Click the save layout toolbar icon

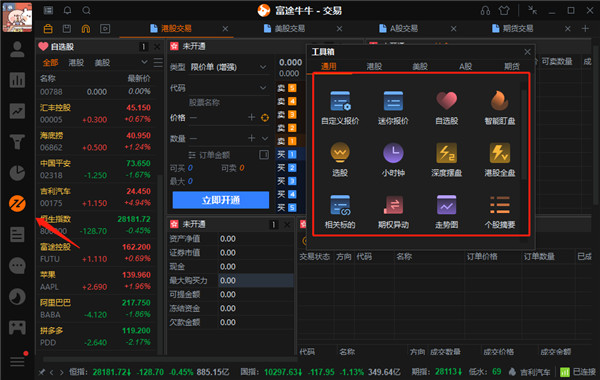pyautogui.click(x=67, y=29)
